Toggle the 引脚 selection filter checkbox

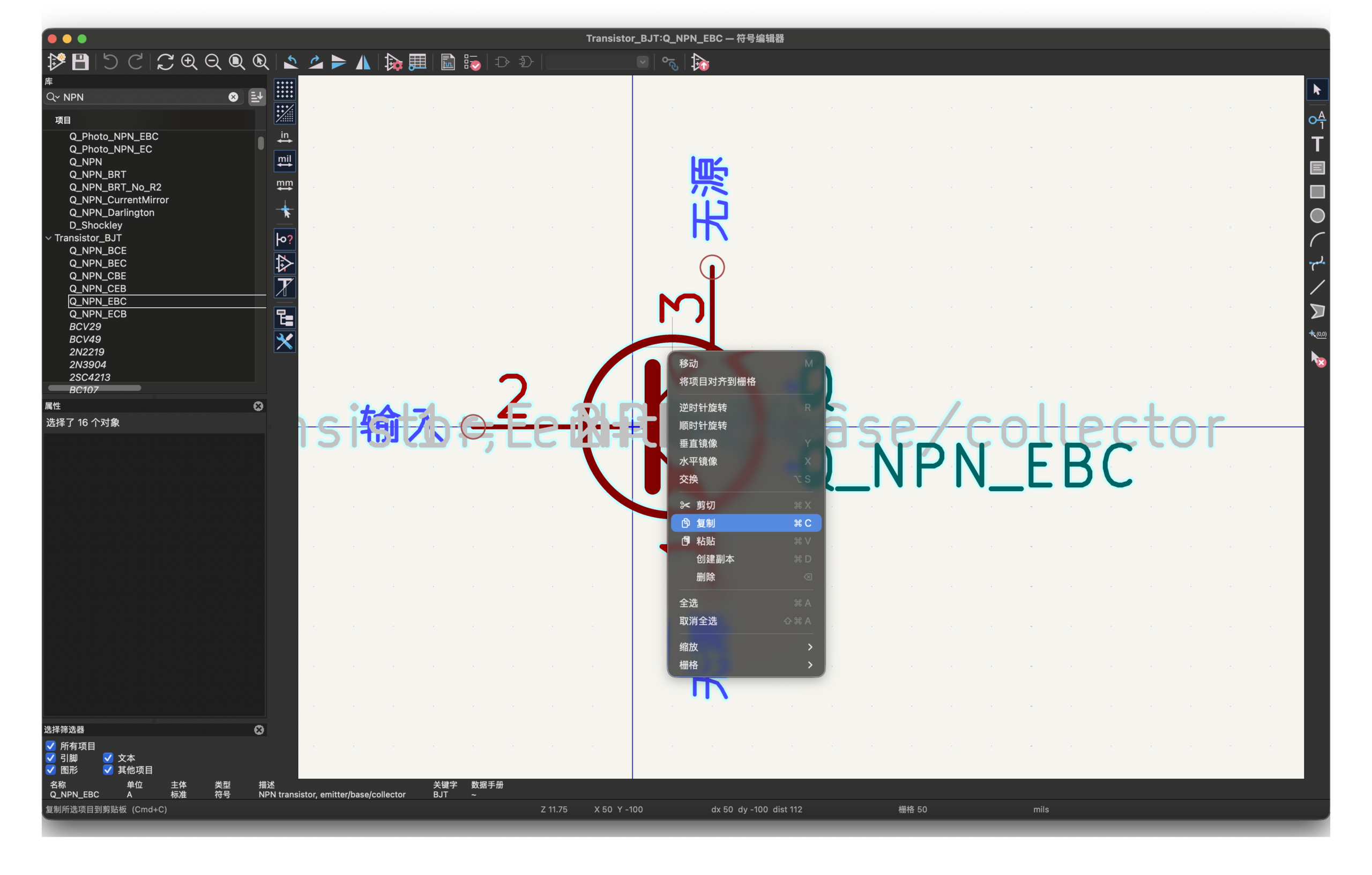(51, 758)
